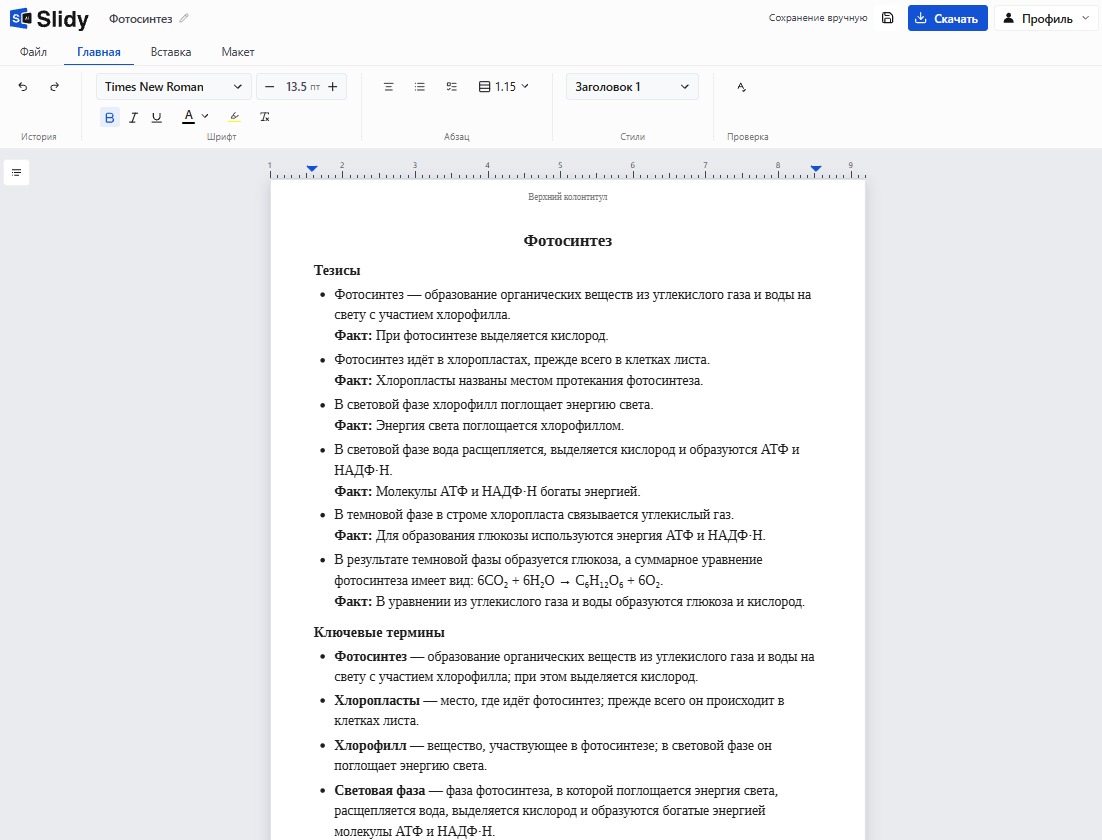The height and width of the screenshot is (840, 1102).
Task: Open the text alignment options
Action: [388, 86]
